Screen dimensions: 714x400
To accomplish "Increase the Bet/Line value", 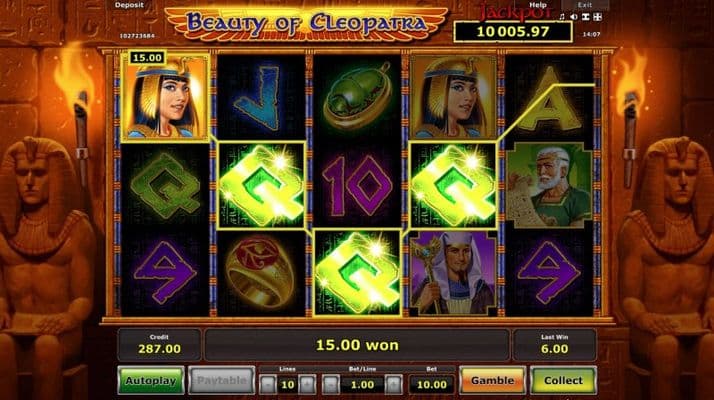I will point(394,385).
